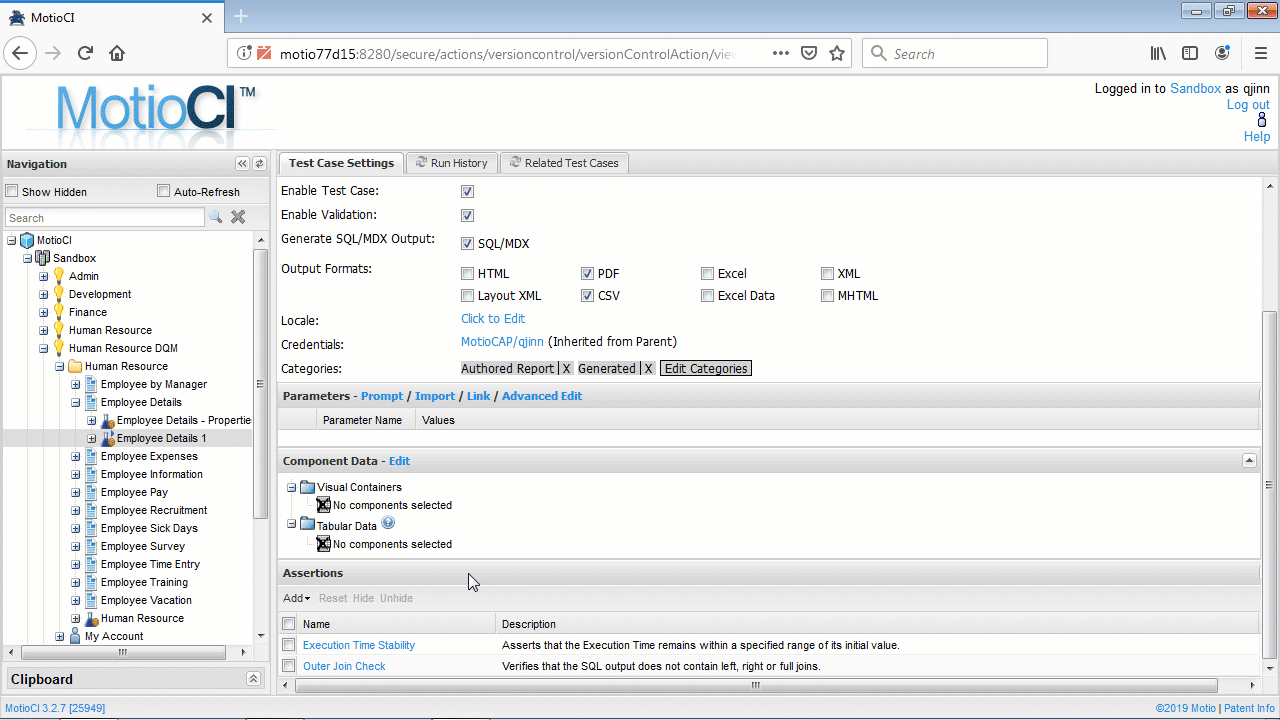Collapse the Human Resource DQM node

43,348
